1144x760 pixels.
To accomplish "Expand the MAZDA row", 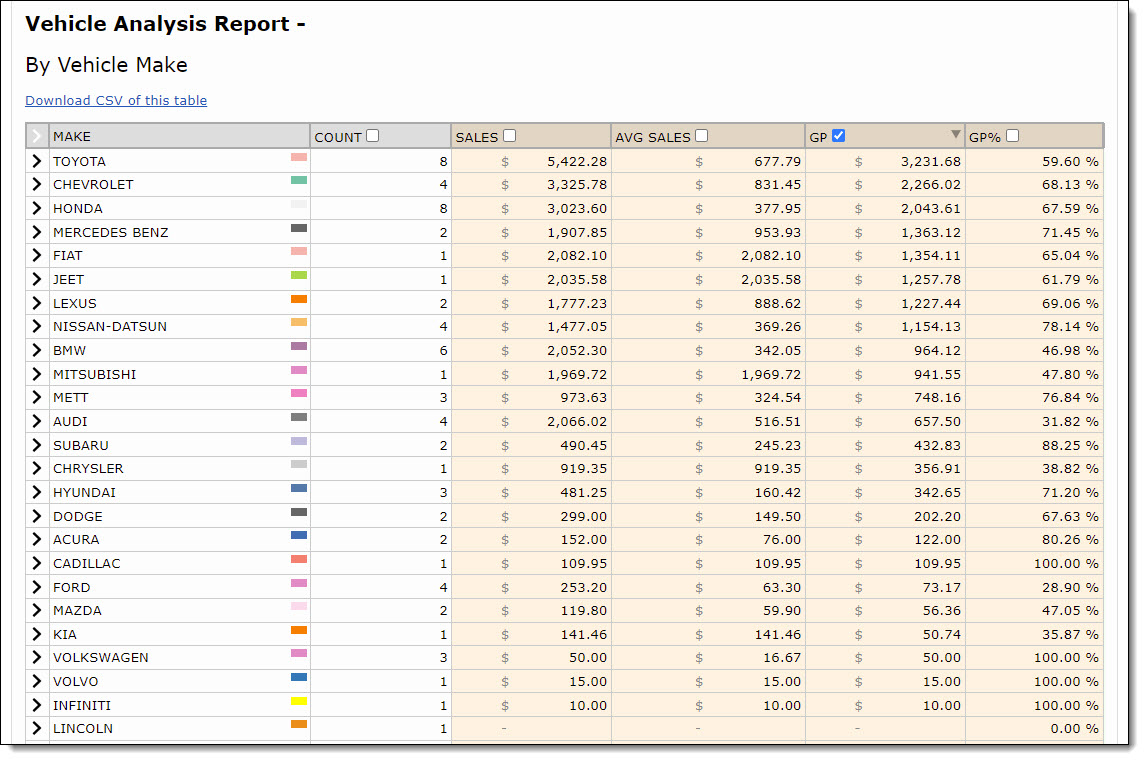I will (x=36, y=610).
